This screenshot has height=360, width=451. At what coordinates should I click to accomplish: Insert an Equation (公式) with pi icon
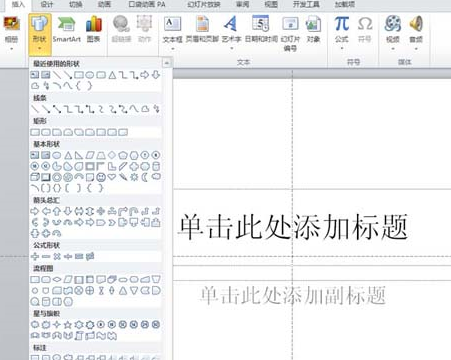[x=342, y=33]
